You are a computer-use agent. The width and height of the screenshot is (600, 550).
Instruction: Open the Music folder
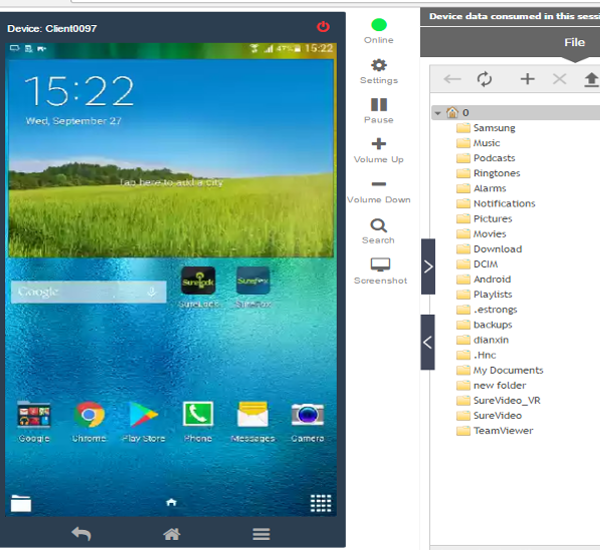coord(478,143)
